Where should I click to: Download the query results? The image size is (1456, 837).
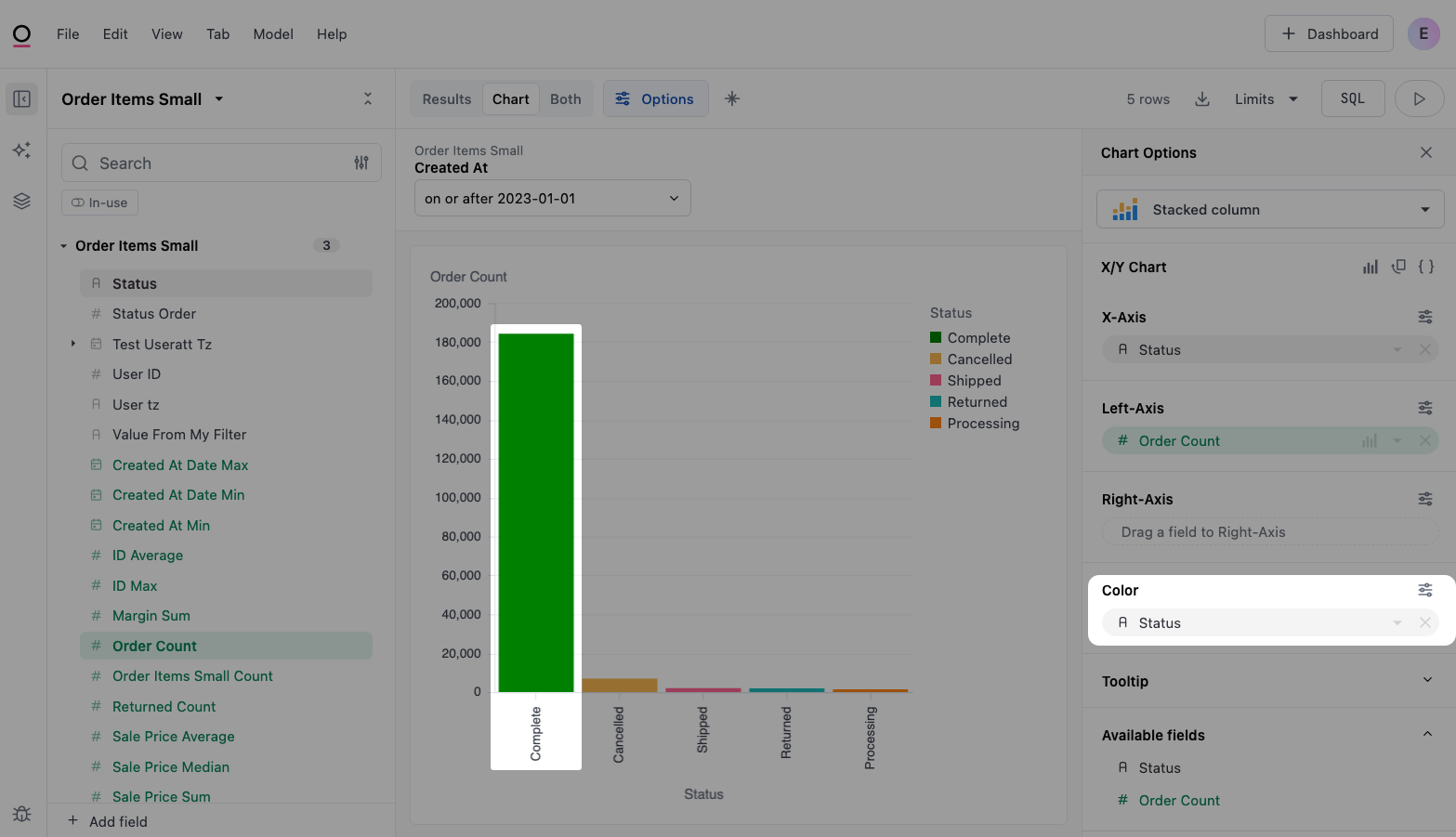point(1201,99)
